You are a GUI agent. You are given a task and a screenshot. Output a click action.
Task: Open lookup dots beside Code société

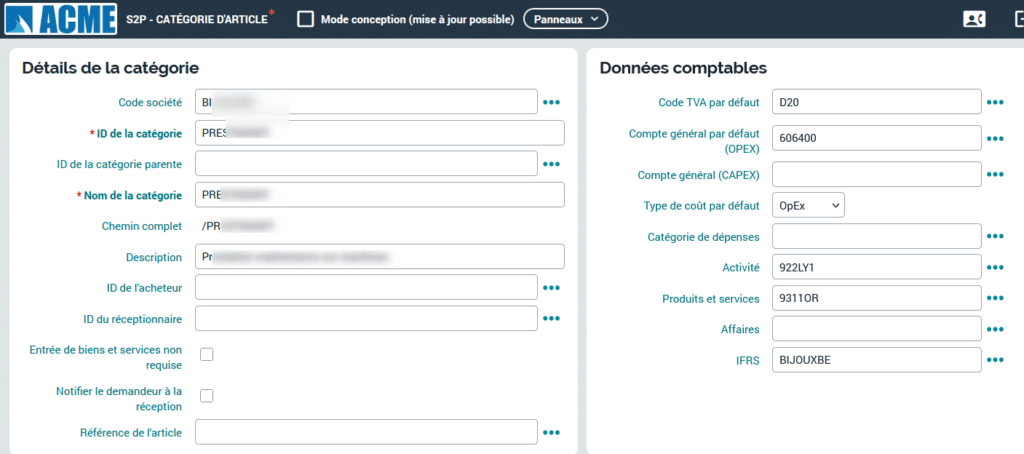(552, 102)
